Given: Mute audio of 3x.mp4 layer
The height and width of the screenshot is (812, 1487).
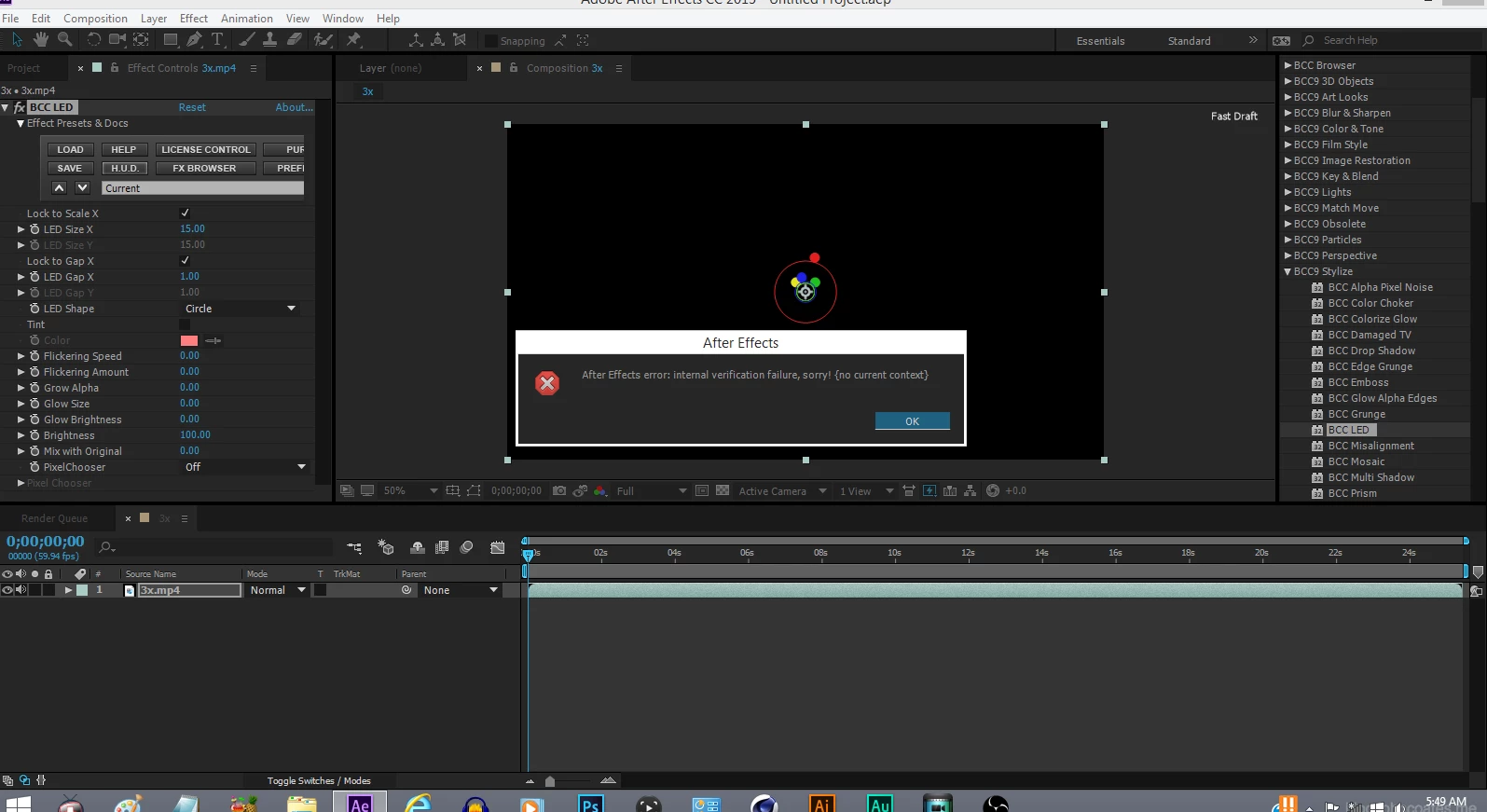Looking at the screenshot, I should 21,590.
